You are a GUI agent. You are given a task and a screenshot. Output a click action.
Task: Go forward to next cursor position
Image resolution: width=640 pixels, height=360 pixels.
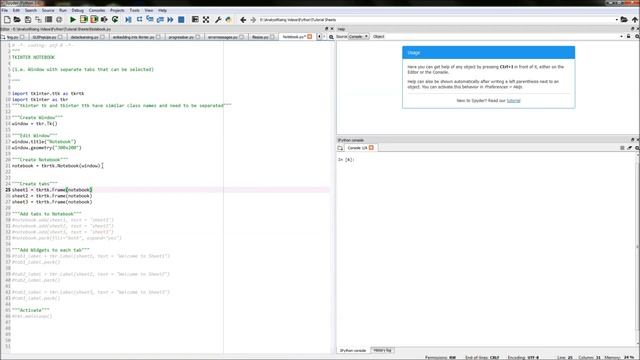point(253,20)
